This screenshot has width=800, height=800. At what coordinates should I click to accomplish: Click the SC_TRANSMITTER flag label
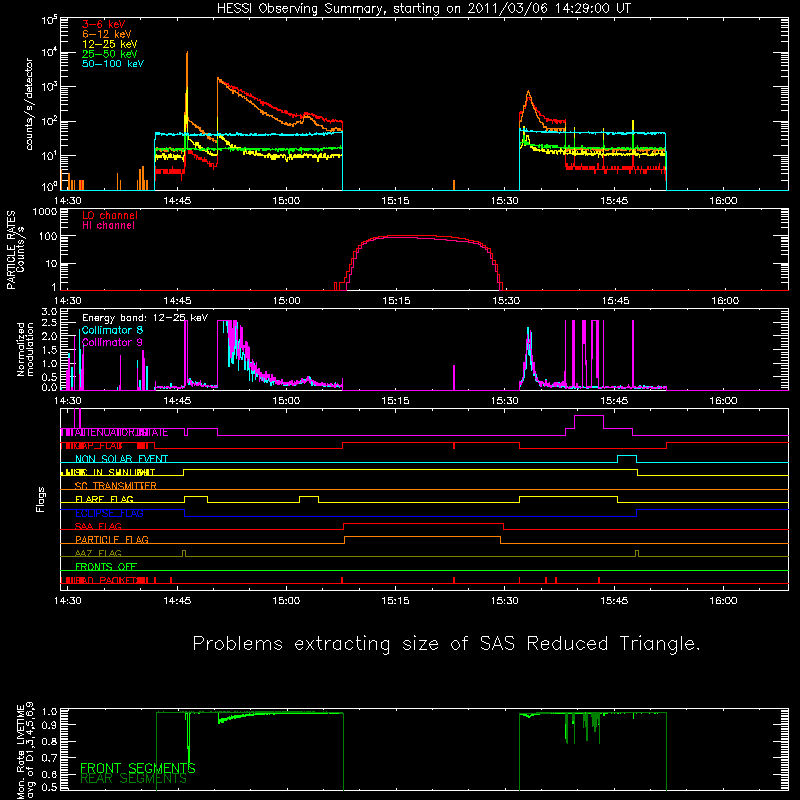(x=115, y=486)
